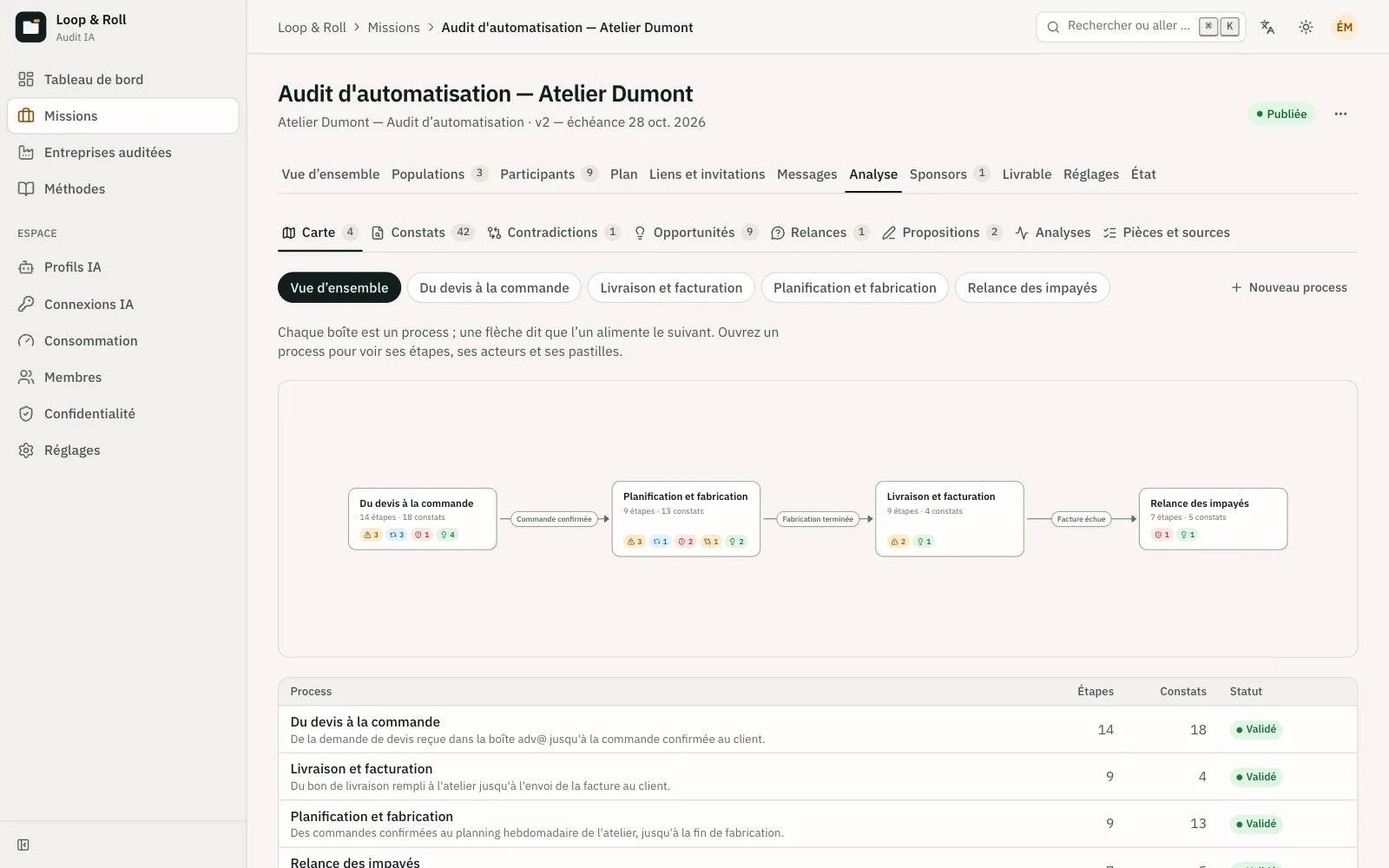The width and height of the screenshot is (1389, 868).
Task: Open sidebar Réglages with gear icon
Action: [122, 450]
